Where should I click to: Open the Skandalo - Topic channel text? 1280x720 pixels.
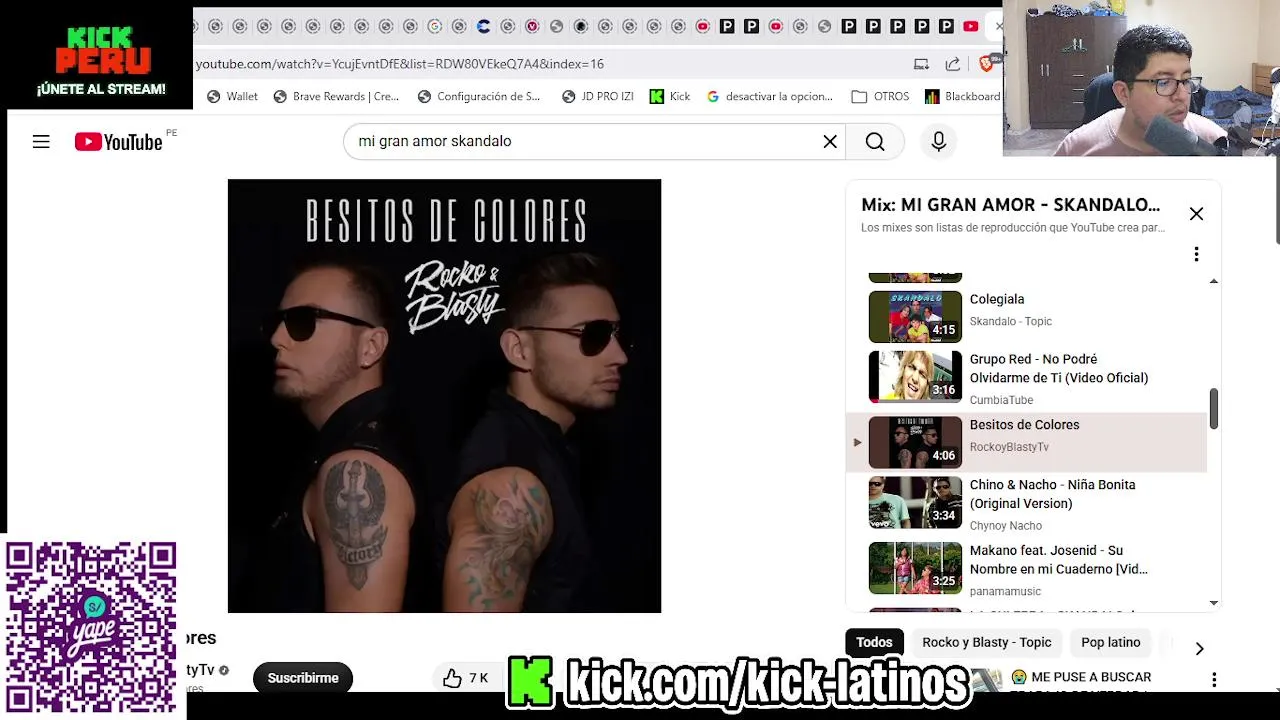[x=1010, y=321]
